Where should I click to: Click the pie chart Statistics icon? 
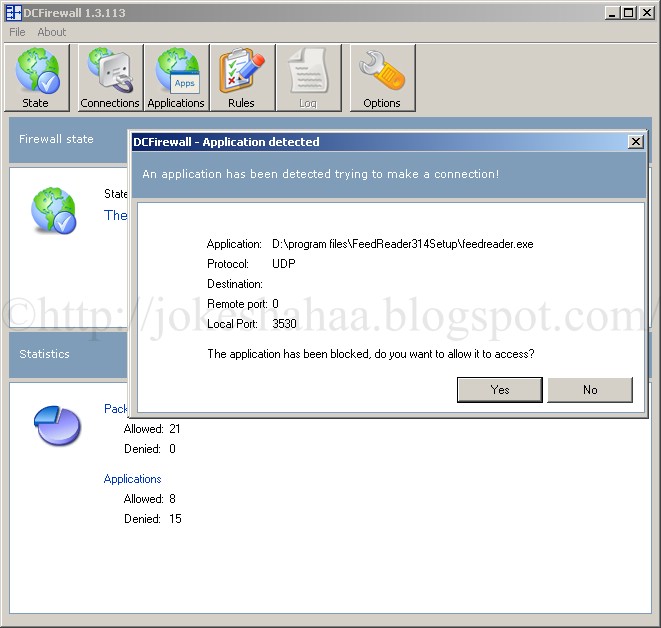(x=57, y=425)
